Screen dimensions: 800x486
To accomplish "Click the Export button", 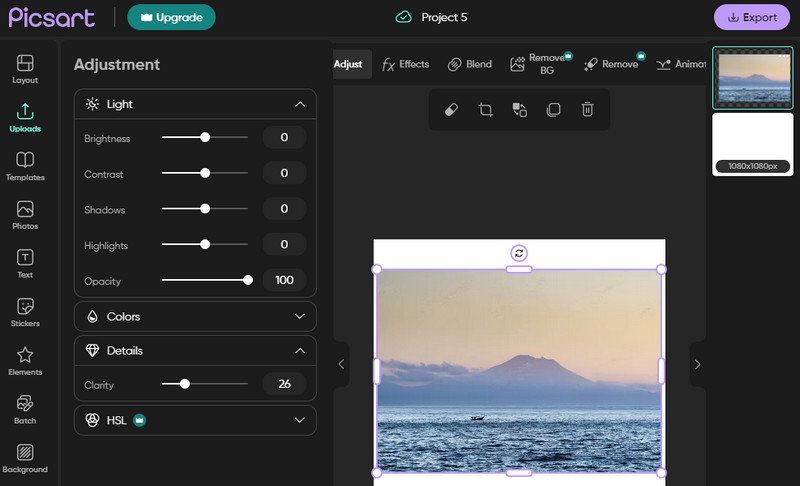I will [751, 17].
